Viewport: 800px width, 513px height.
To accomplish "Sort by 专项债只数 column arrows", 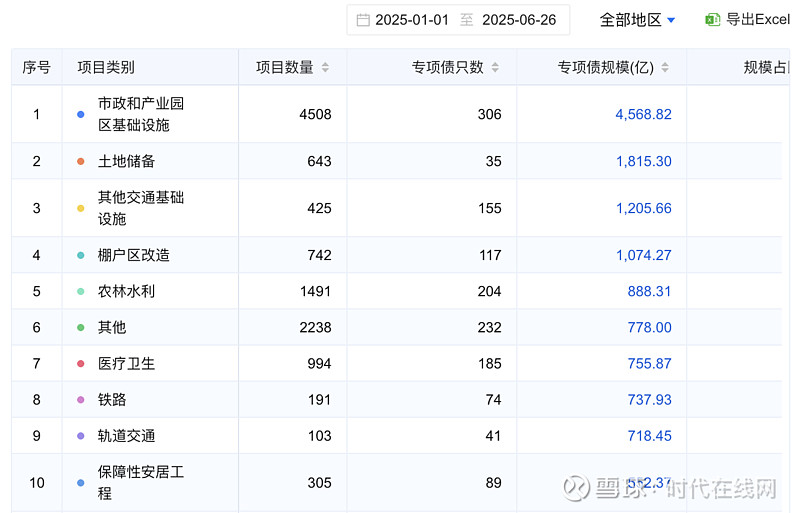I will [x=495, y=67].
